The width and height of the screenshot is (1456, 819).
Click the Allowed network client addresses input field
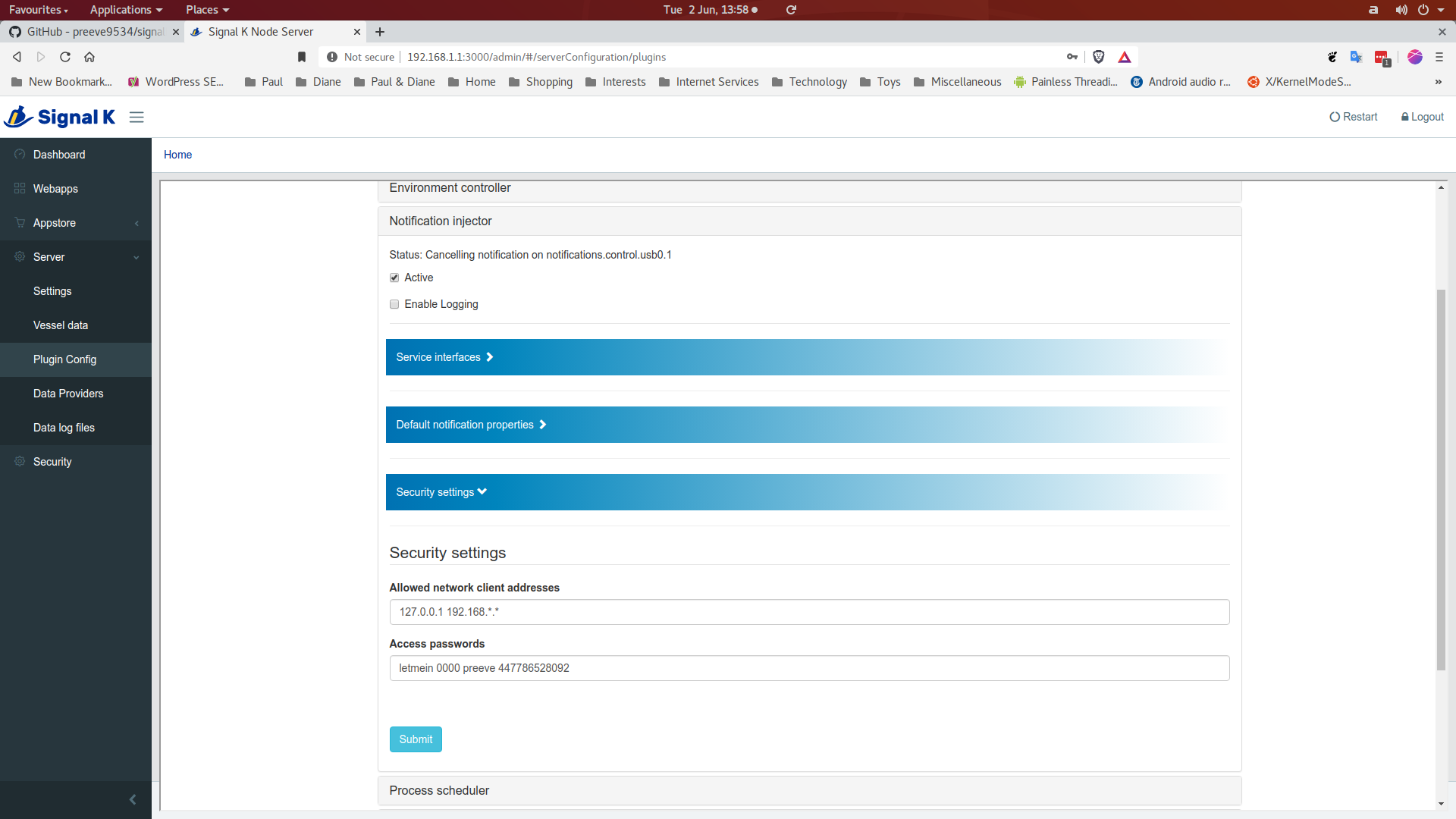coord(809,611)
